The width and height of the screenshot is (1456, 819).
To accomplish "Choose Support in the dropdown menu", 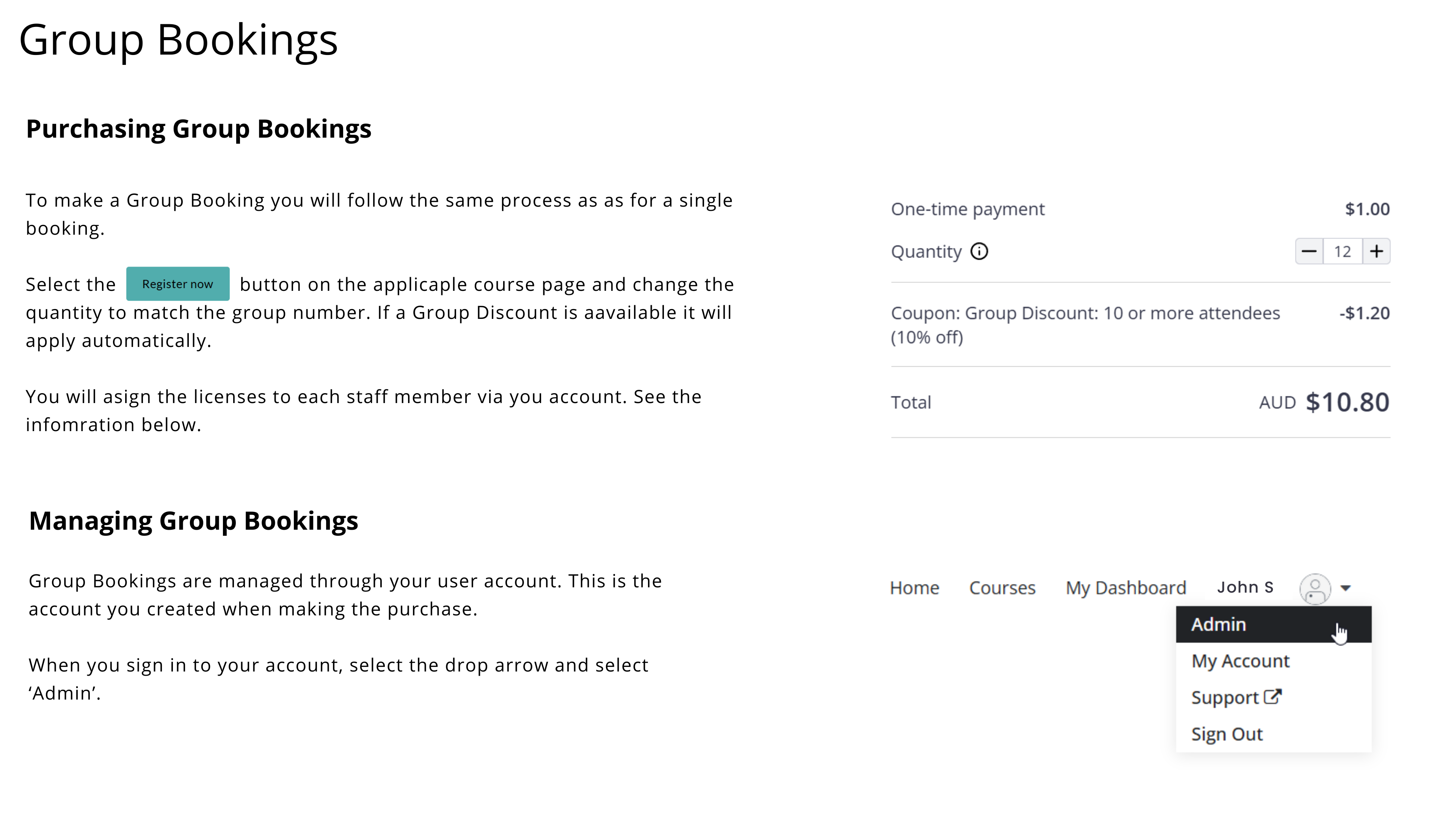I will click(x=1224, y=698).
